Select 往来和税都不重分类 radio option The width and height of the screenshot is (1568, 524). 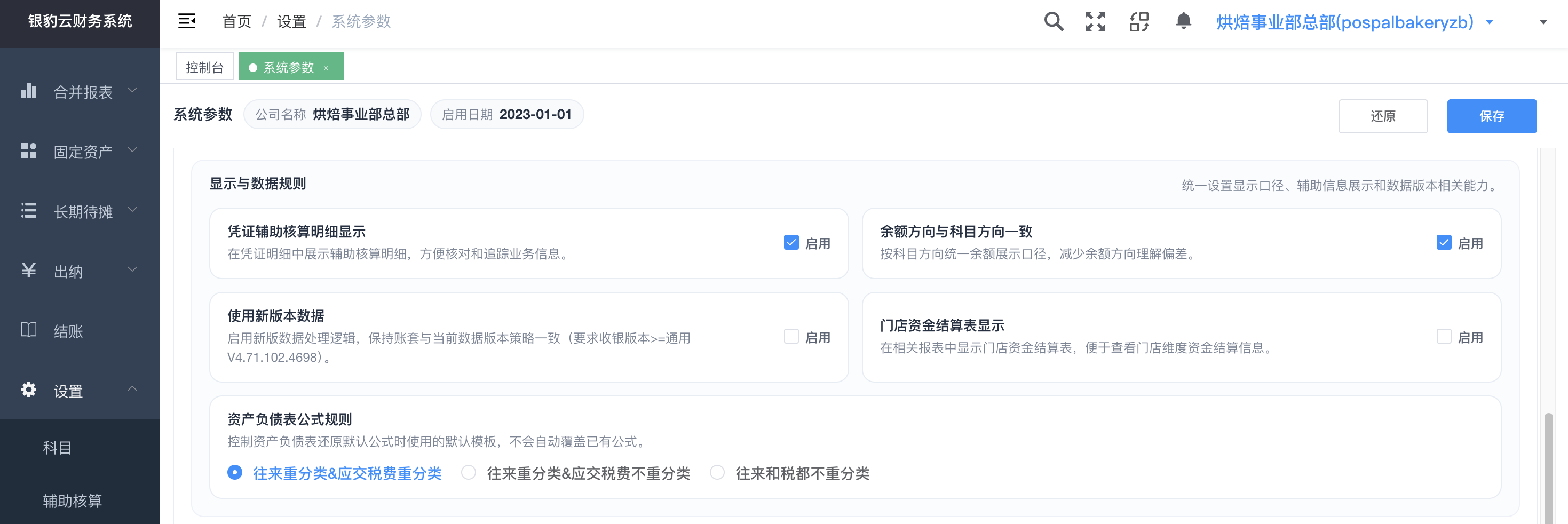[717, 472]
